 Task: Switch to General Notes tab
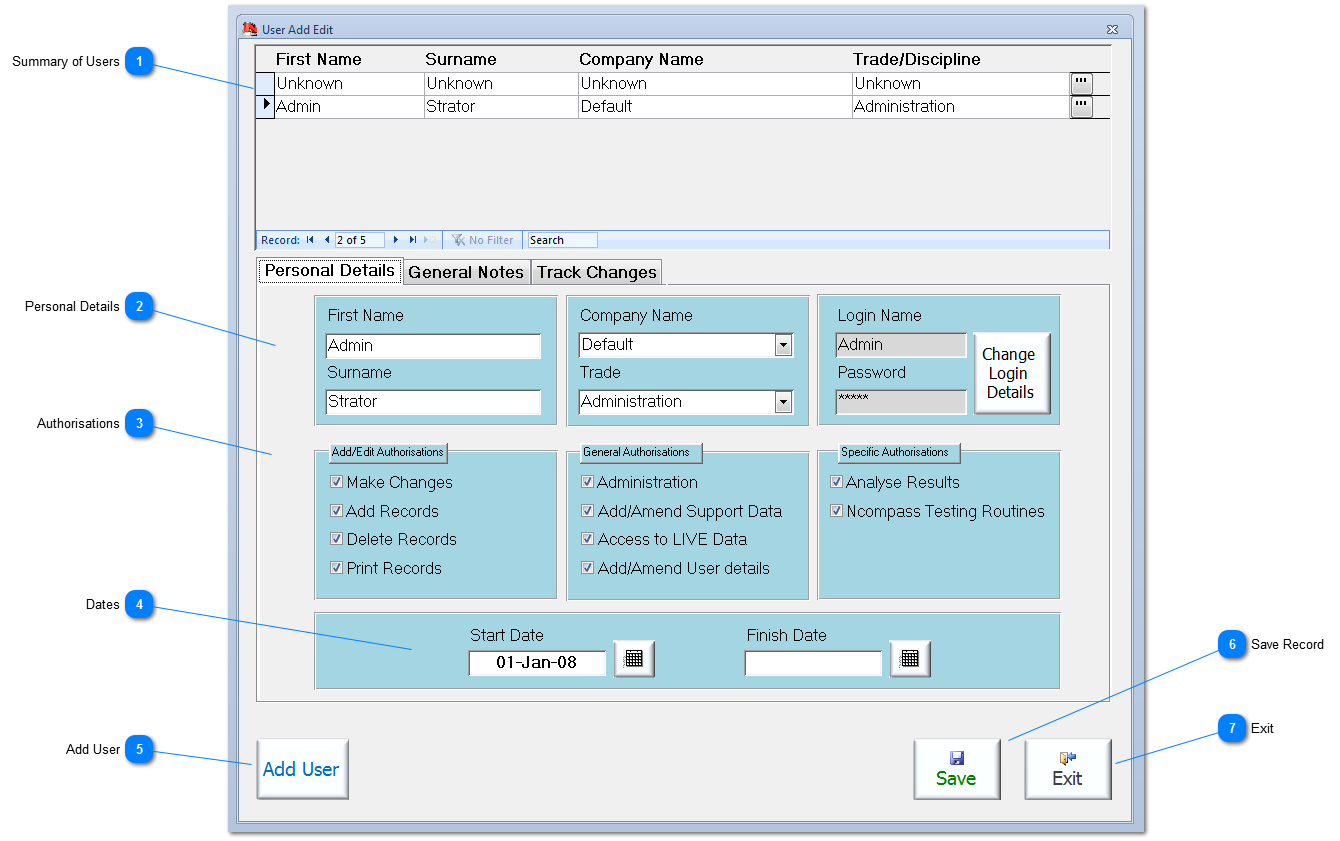[466, 272]
